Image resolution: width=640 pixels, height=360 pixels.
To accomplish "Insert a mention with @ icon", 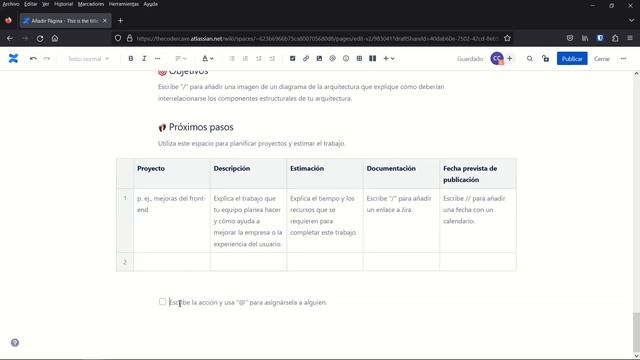I will (x=333, y=59).
